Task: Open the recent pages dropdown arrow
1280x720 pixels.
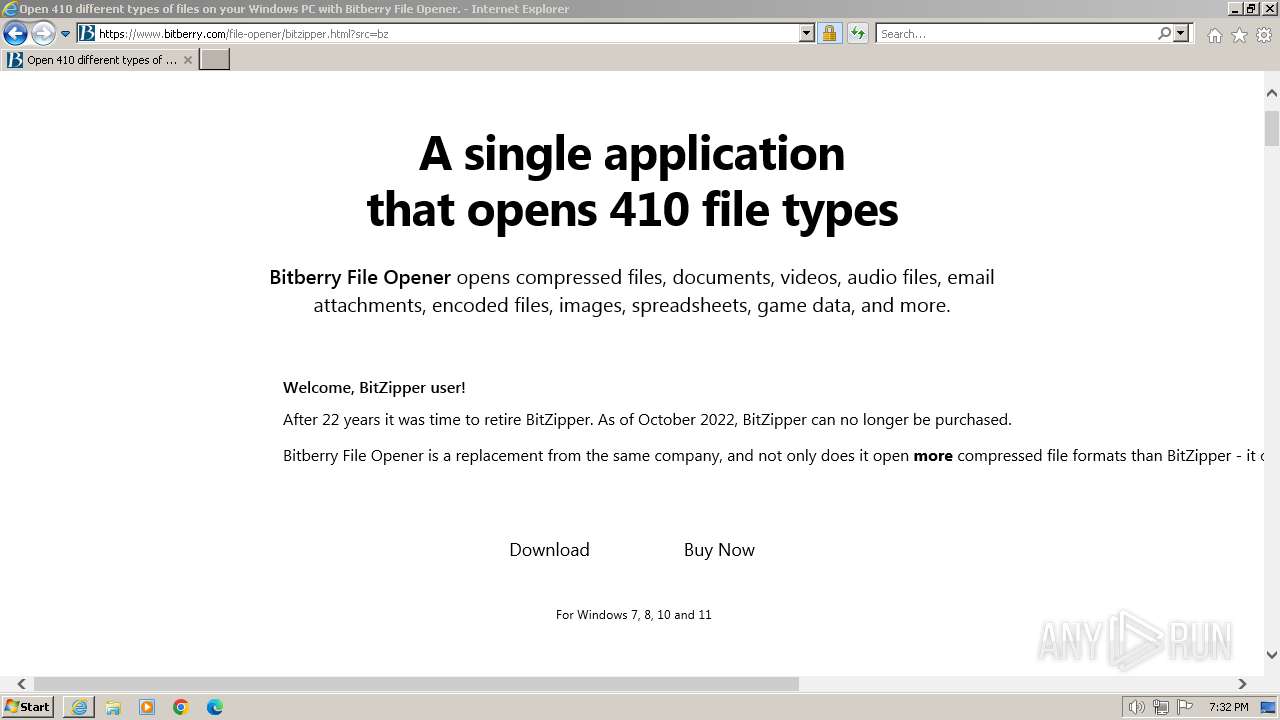Action: click(x=66, y=34)
